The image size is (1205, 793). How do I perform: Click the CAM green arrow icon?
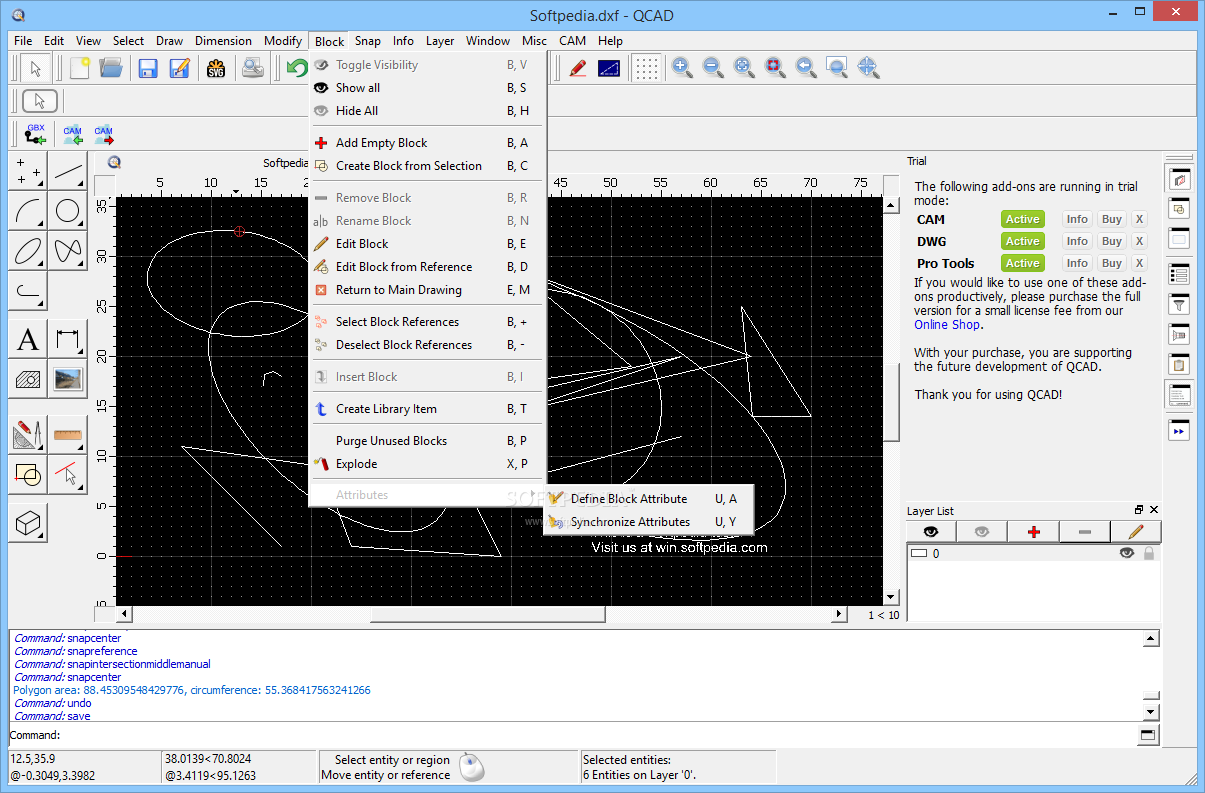point(73,134)
